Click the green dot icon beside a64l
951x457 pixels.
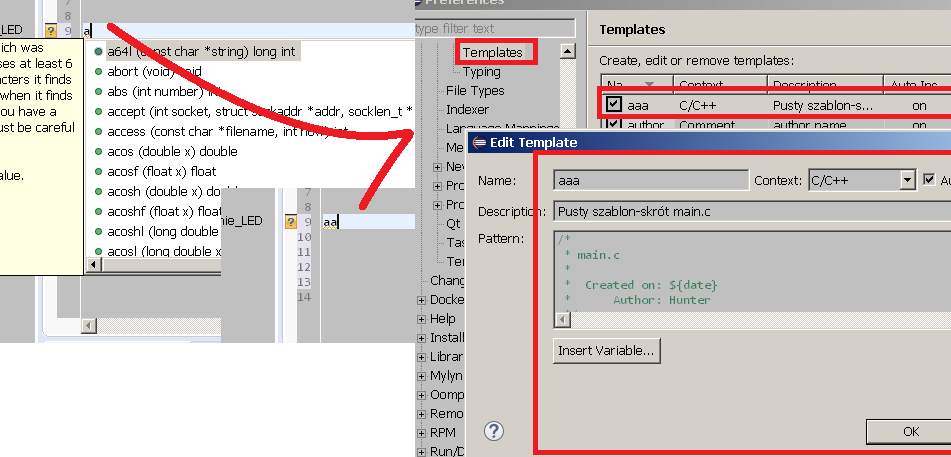click(x=98, y=52)
